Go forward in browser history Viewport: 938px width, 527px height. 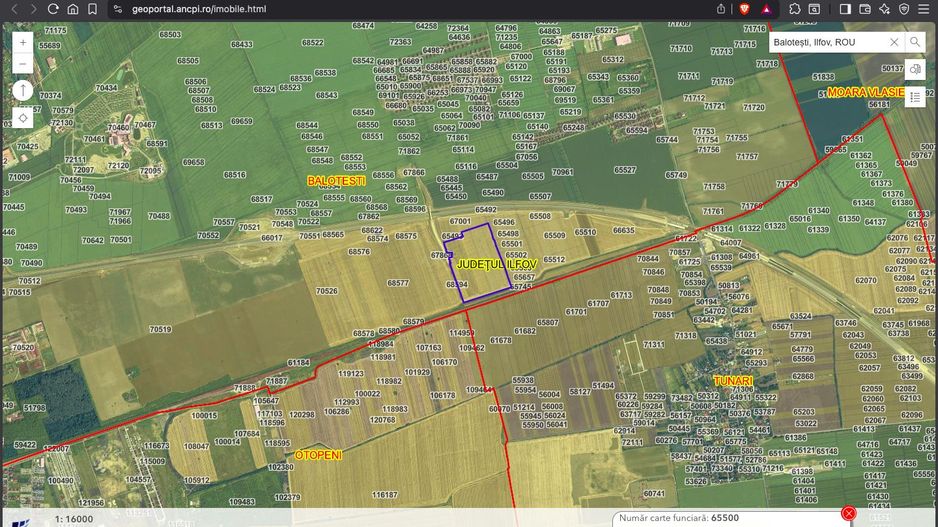(34, 9)
